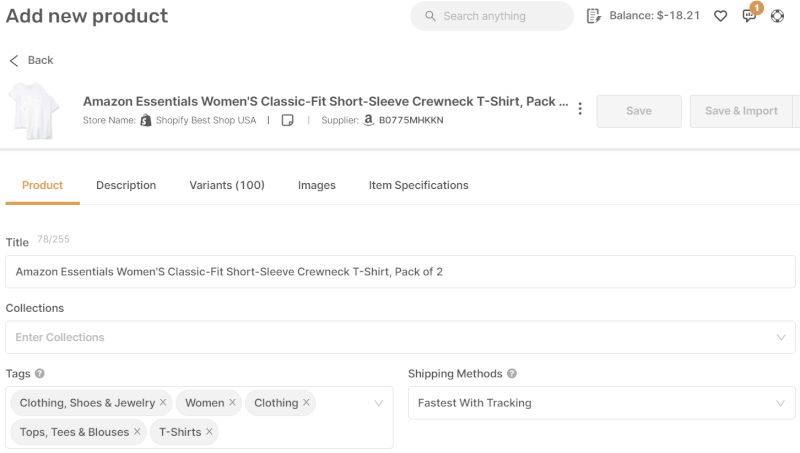Click the Shipping Methods help icon
This screenshot has width=800, height=453.
click(x=512, y=374)
